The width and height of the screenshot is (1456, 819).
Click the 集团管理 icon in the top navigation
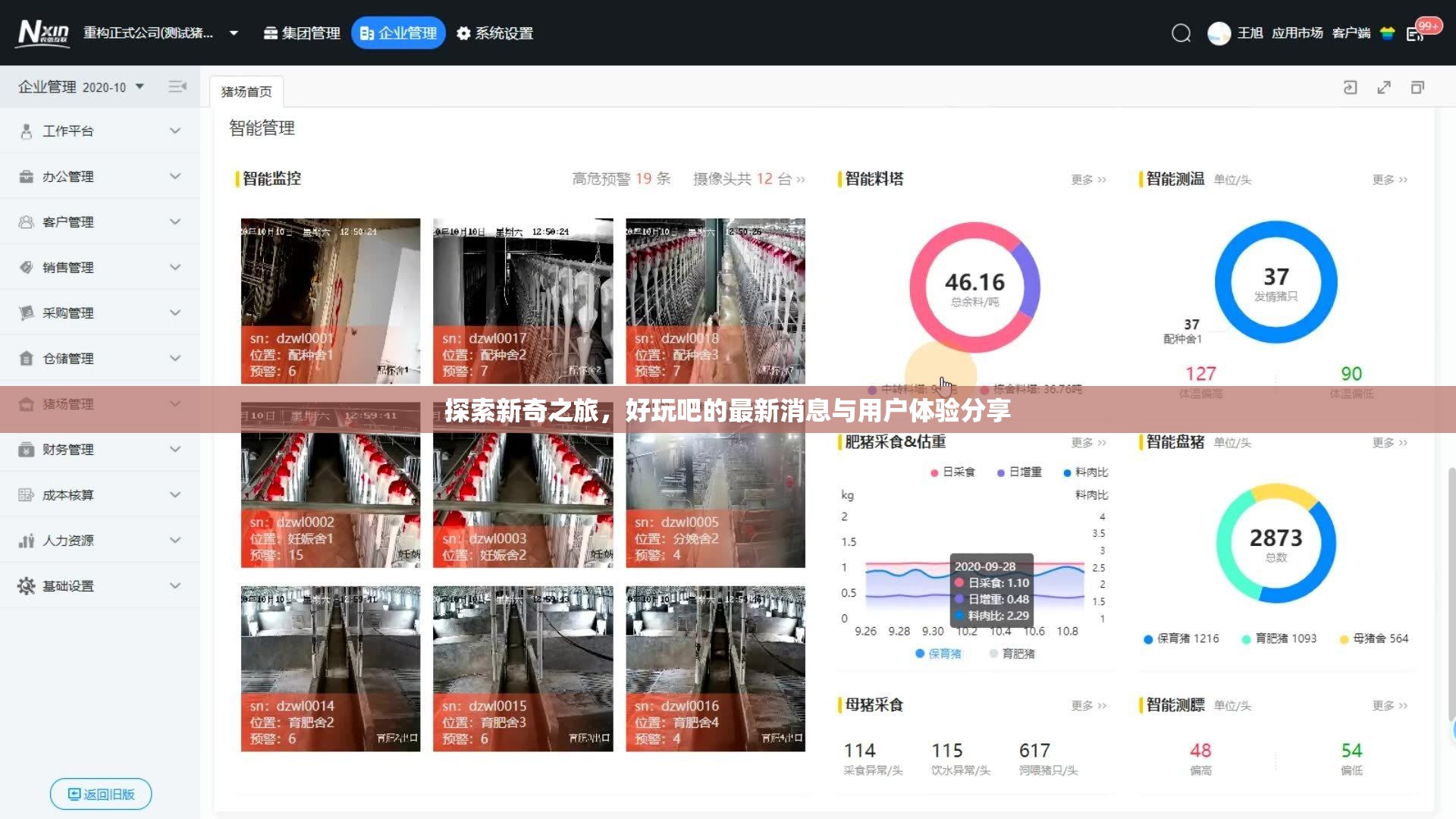(270, 33)
